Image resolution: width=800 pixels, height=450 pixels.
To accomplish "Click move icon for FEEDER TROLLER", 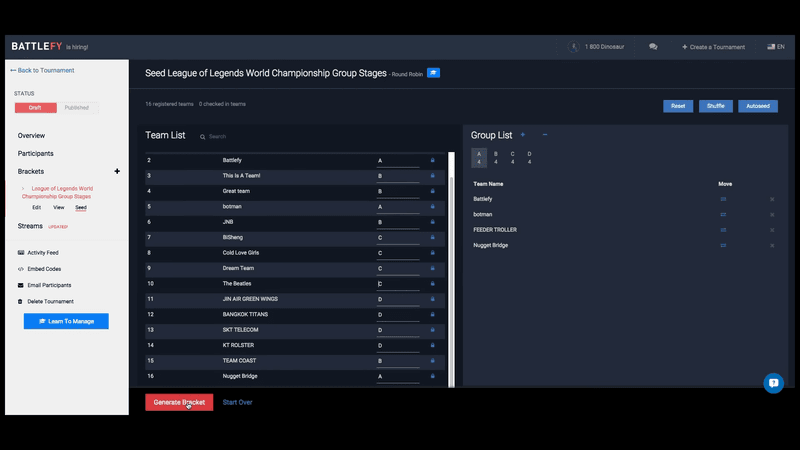I will (x=723, y=230).
